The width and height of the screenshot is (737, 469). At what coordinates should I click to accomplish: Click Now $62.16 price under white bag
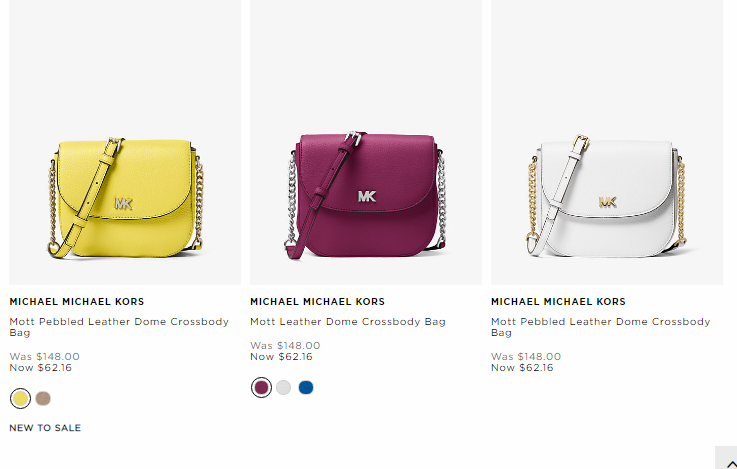click(522, 368)
